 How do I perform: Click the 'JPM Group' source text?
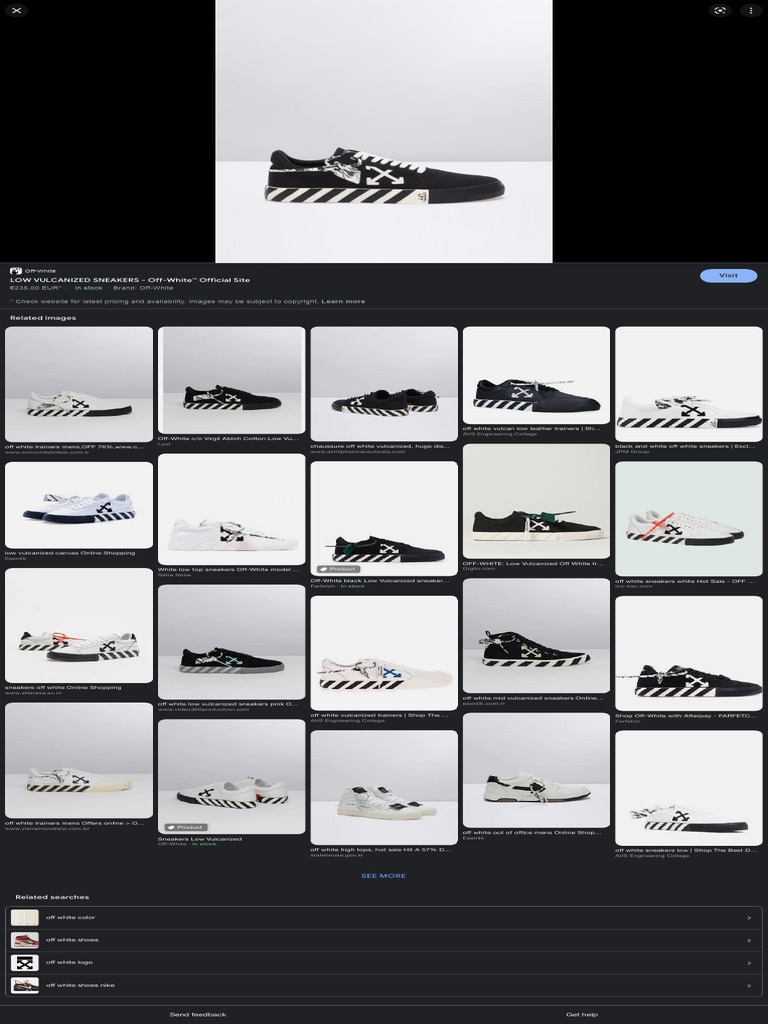point(632,451)
